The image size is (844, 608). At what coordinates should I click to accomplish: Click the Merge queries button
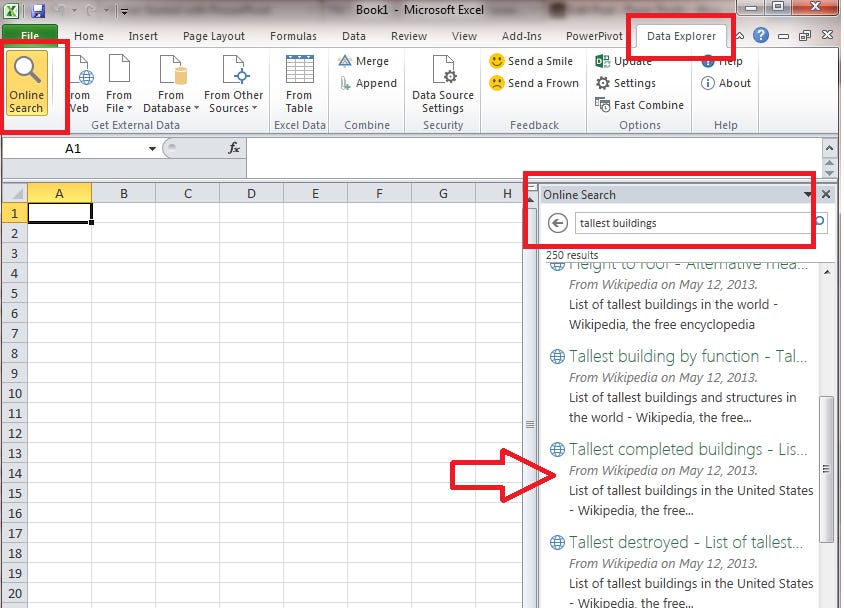363,61
